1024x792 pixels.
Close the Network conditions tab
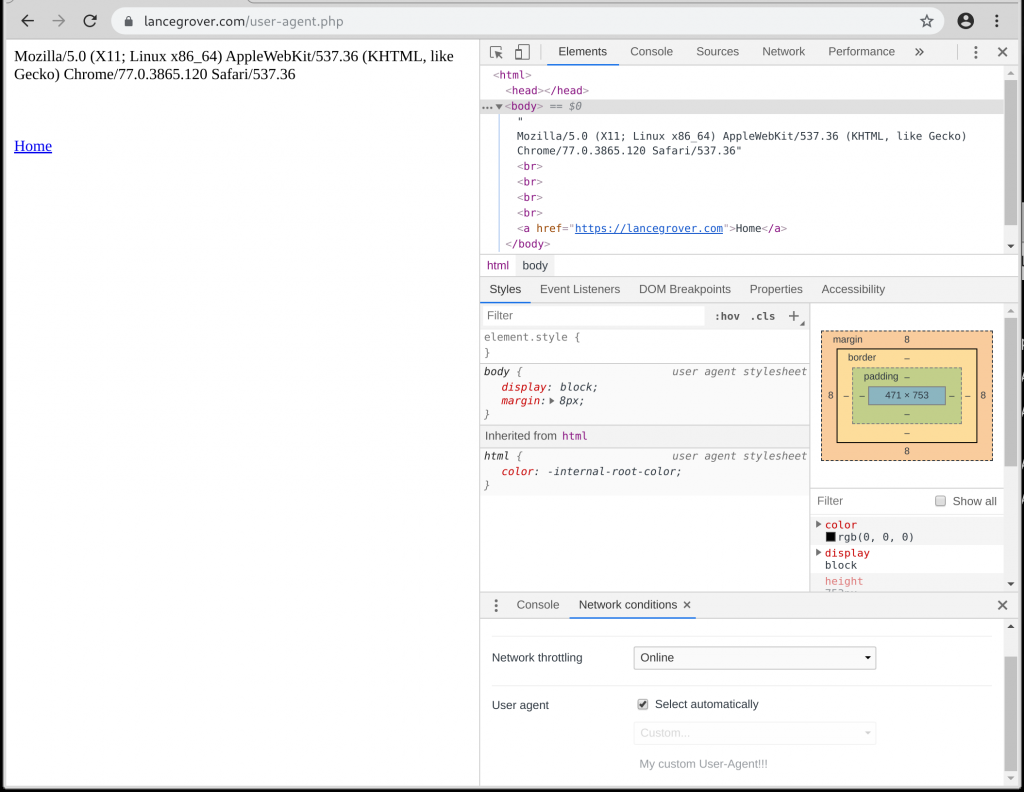pos(687,605)
